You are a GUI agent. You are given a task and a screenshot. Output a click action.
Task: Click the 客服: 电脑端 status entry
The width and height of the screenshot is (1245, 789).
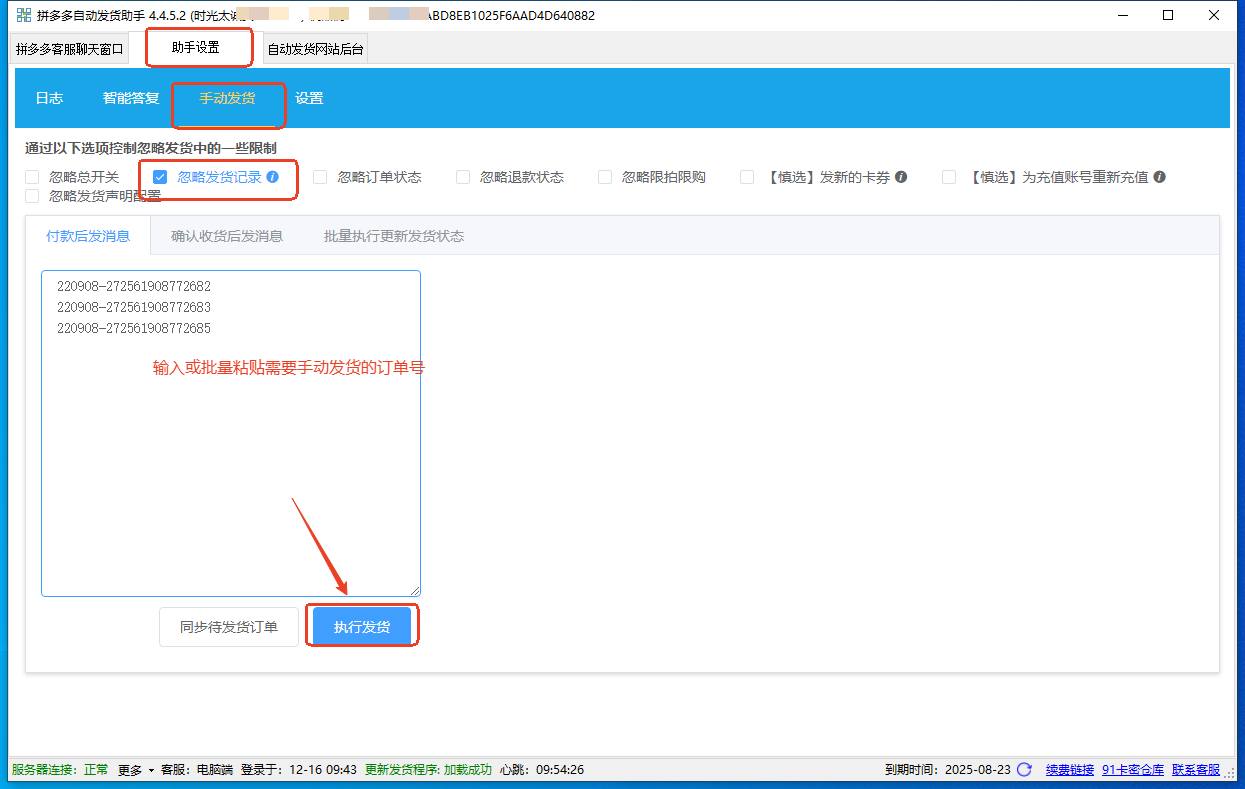(x=197, y=769)
